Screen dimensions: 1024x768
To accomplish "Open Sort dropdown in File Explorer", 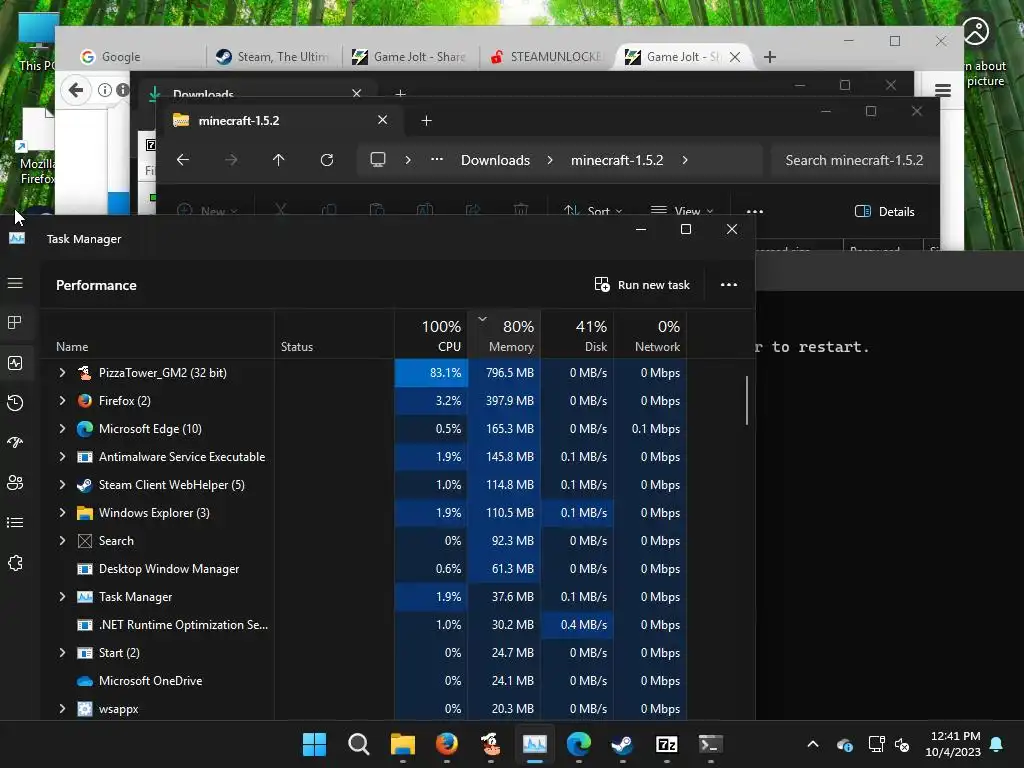I will pos(593,210).
